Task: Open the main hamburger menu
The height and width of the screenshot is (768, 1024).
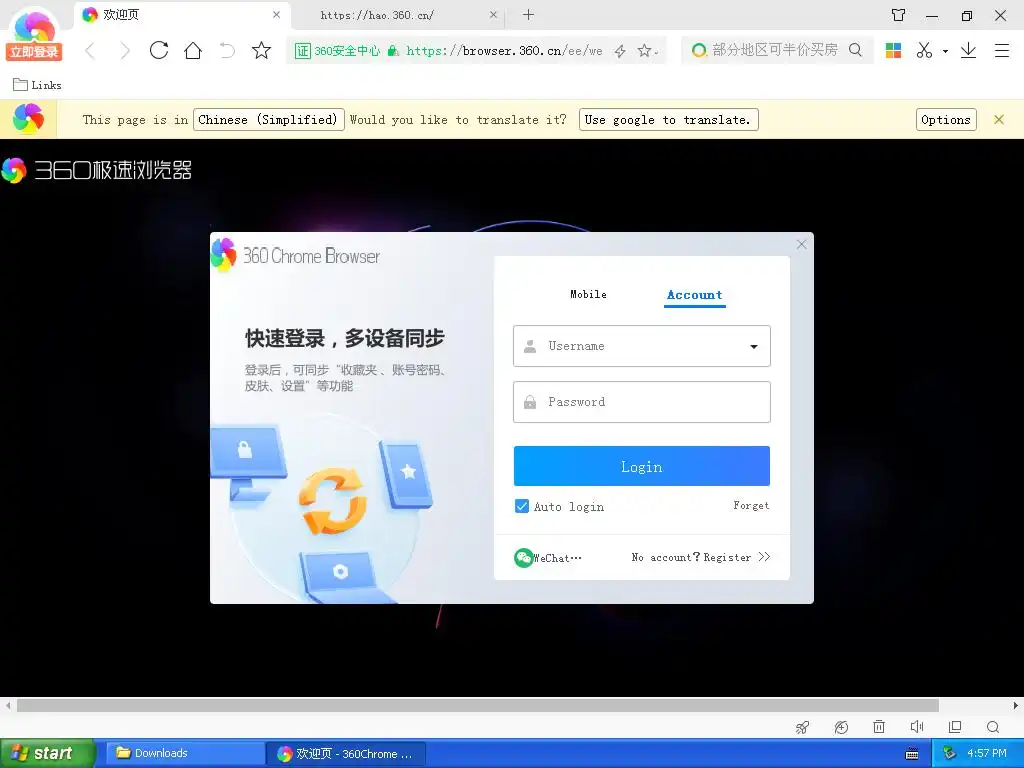Action: [x=1002, y=50]
